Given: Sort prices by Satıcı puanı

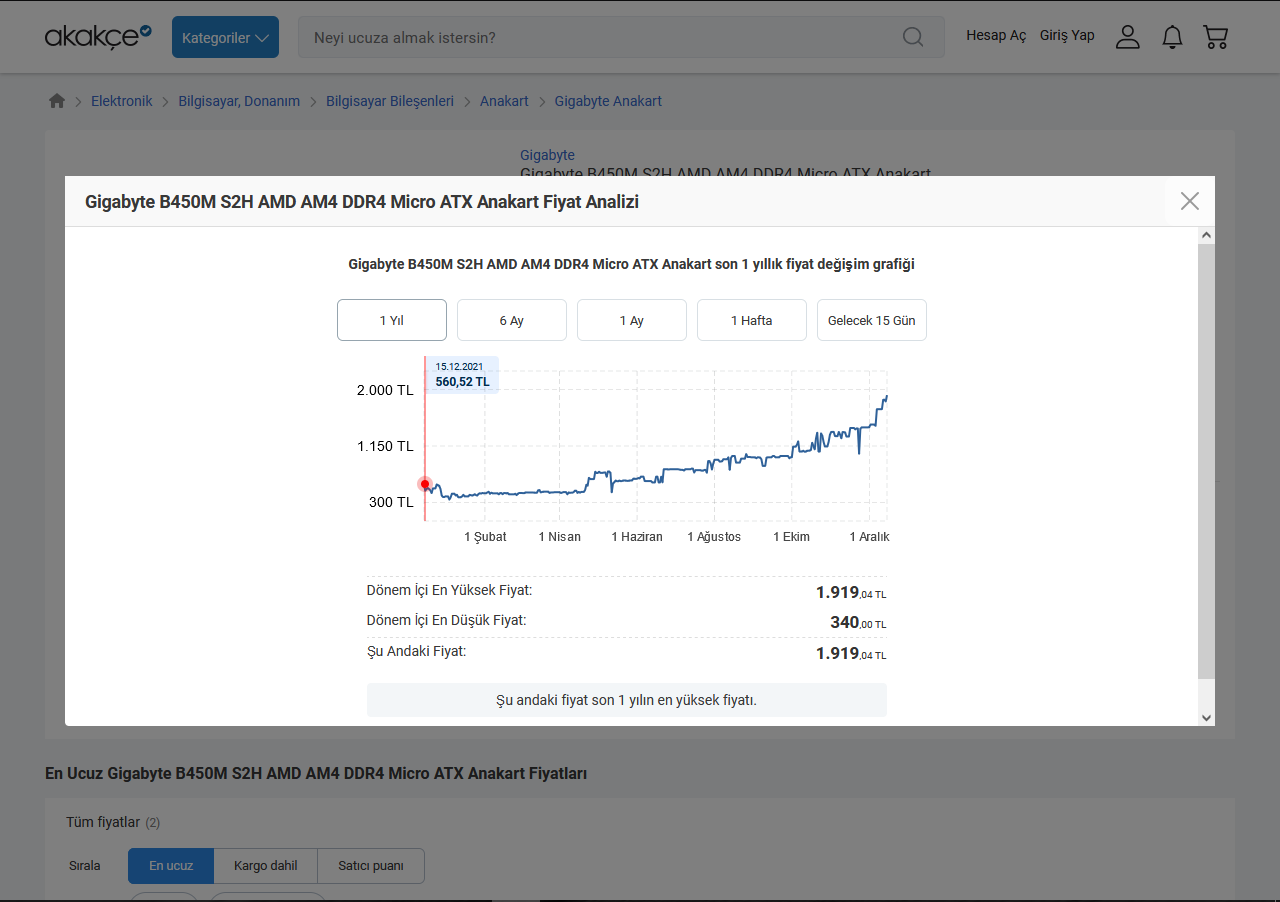Looking at the screenshot, I should click(x=371, y=866).
